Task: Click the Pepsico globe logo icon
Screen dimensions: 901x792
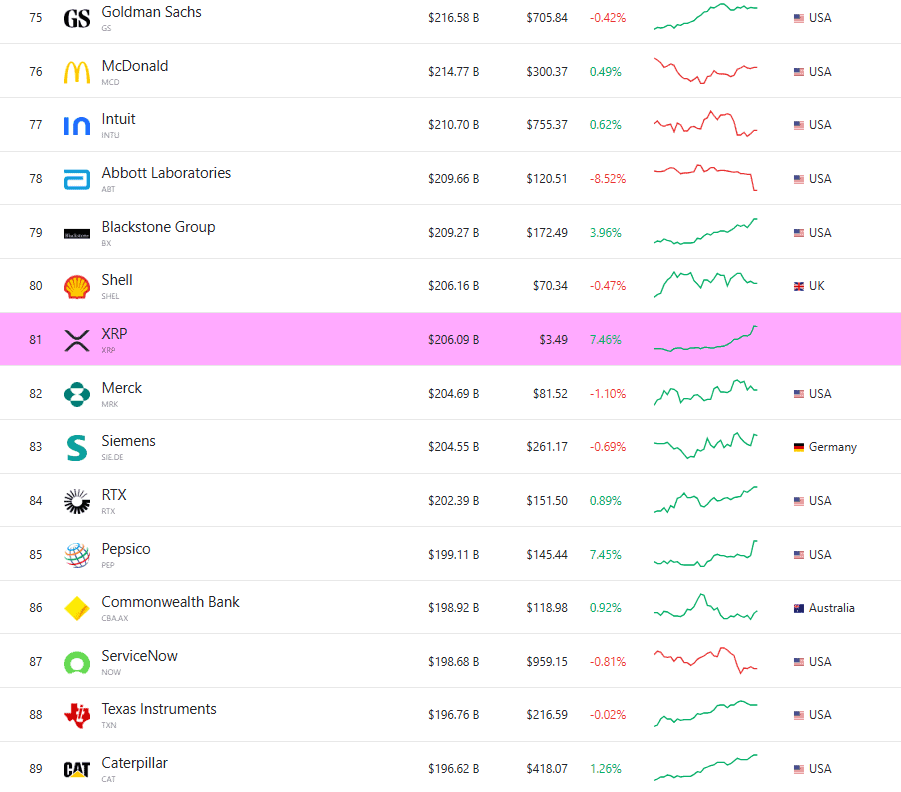Action: [x=76, y=555]
